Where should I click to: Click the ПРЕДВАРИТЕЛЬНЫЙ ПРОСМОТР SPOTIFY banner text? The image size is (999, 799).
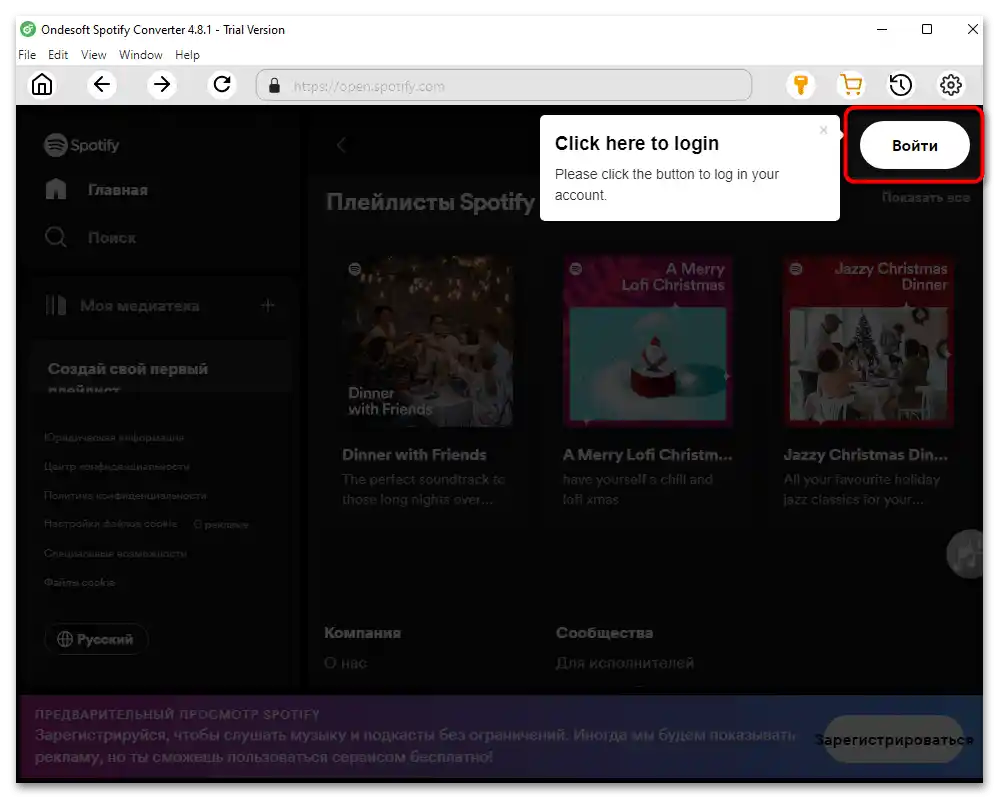tap(178, 714)
